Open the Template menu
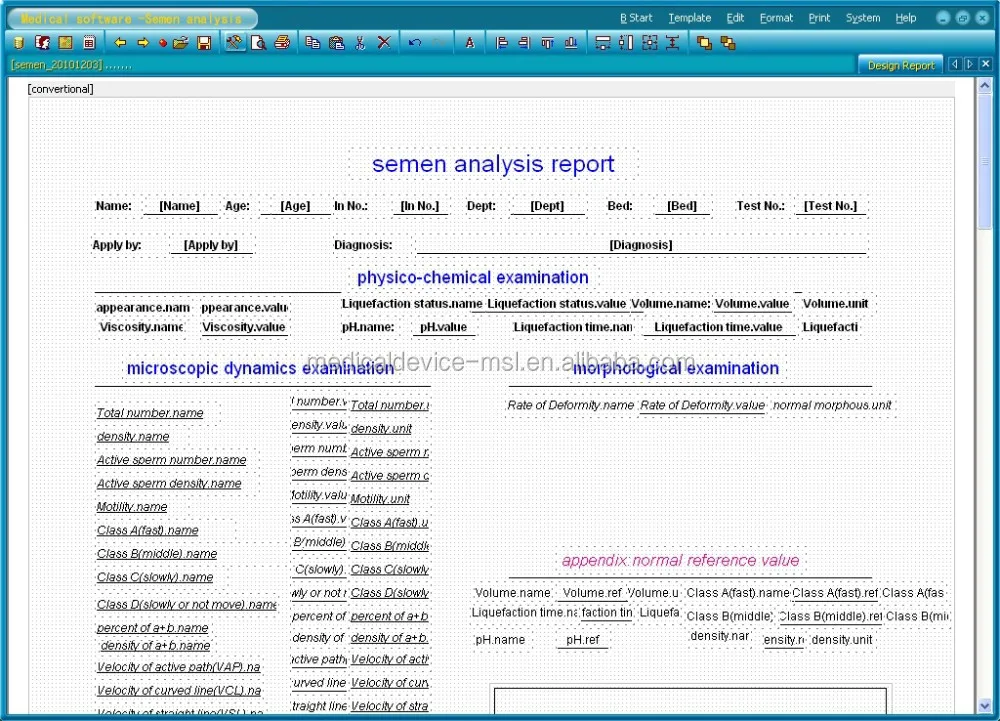Image resolution: width=1000 pixels, height=721 pixels. click(689, 18)
